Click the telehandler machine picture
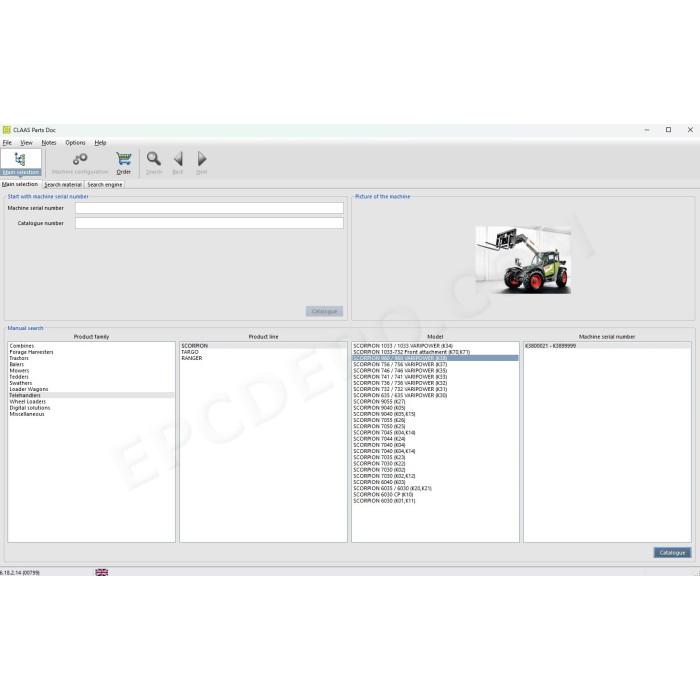The height and width of the screenshot is (700, 700). (523, 260)
